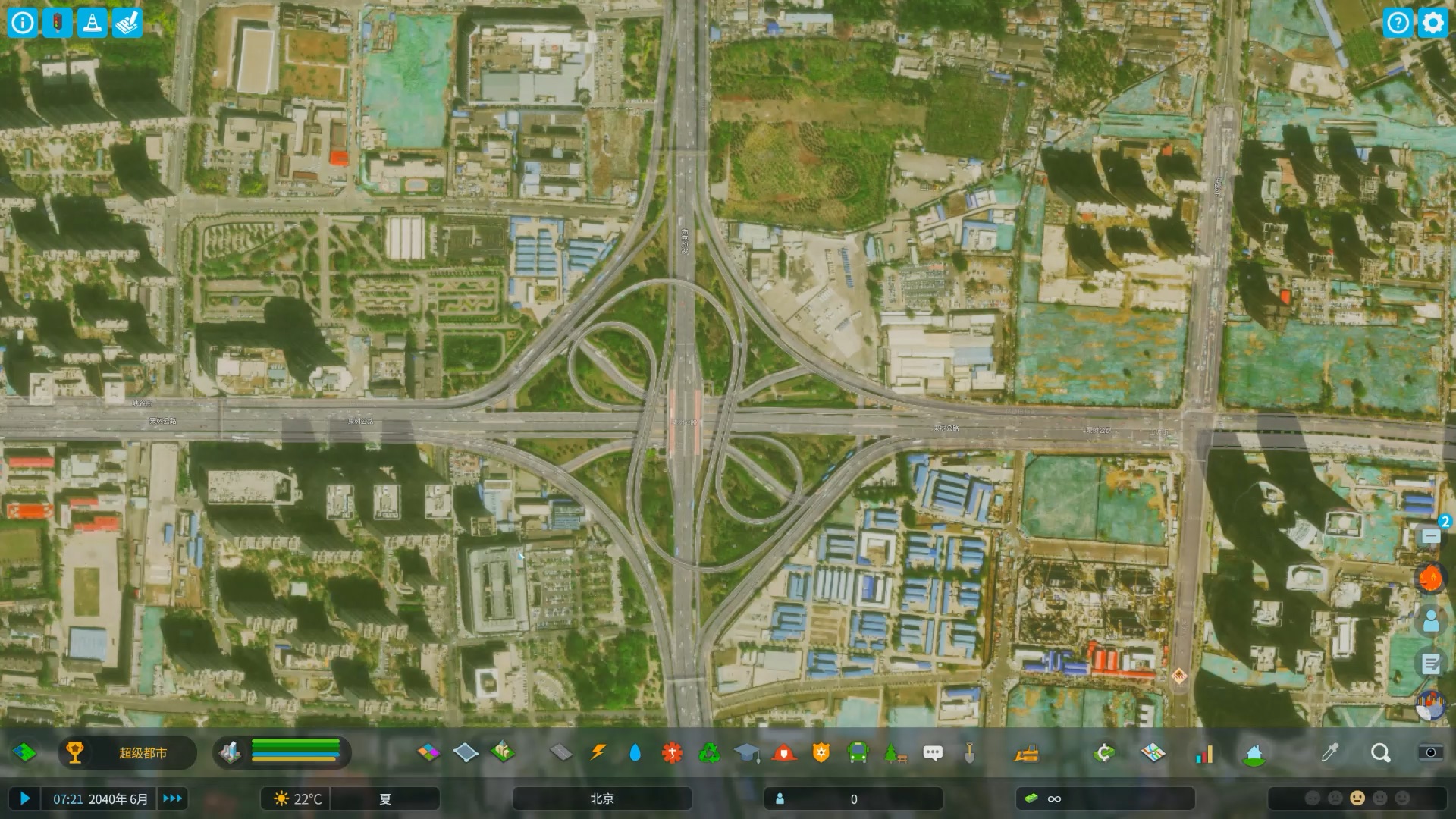Select the Roads tool

(561, 752)
